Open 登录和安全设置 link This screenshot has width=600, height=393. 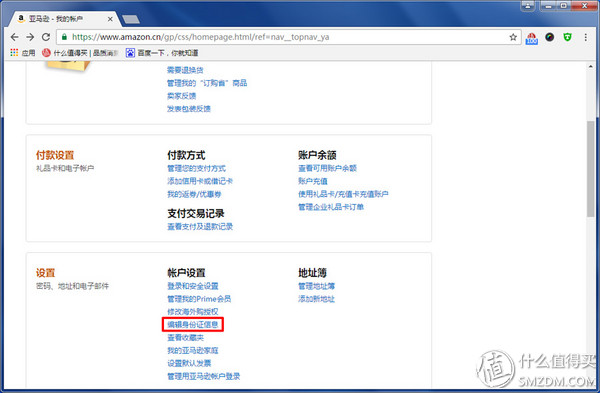[193, 286]
